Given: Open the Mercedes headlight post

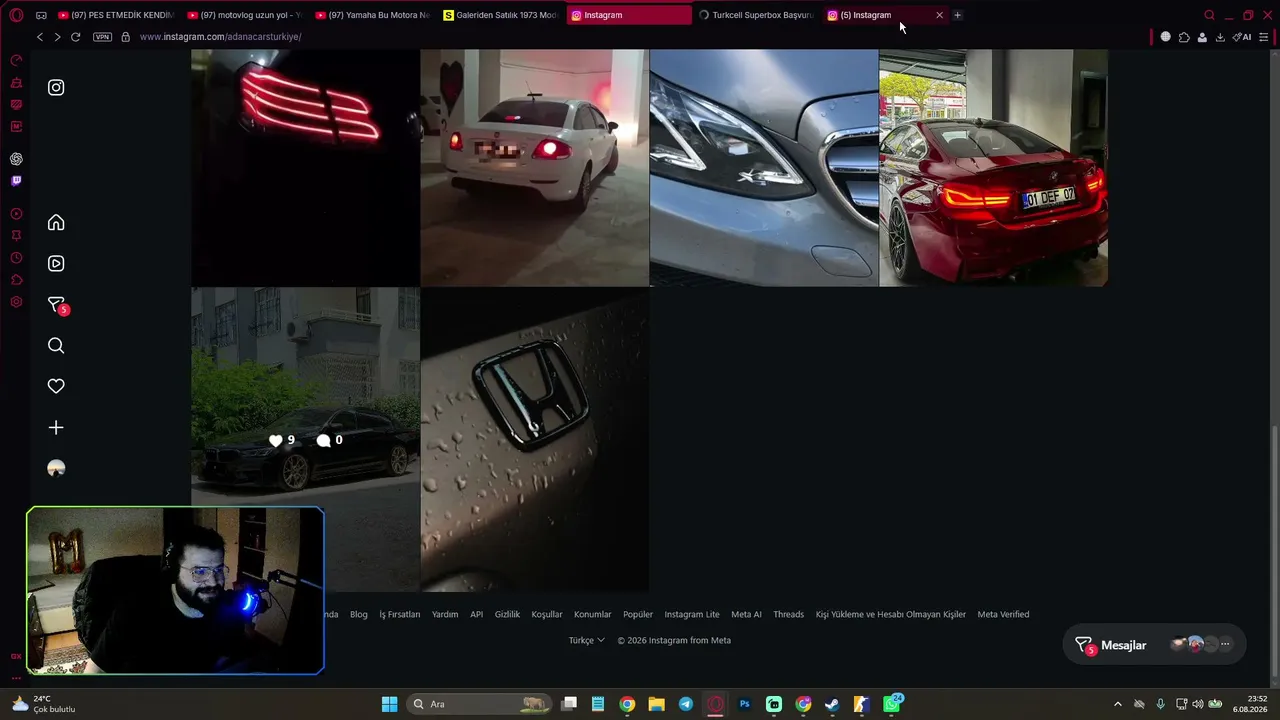Looking at the screenshot, I should (764, 168).
